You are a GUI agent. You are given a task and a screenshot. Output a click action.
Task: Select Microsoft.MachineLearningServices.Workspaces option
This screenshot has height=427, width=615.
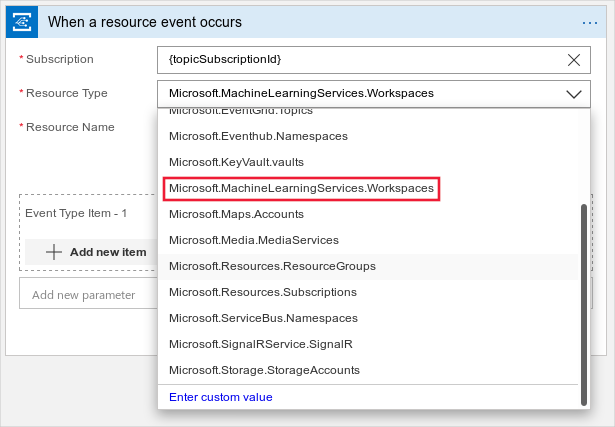point(301,188)
